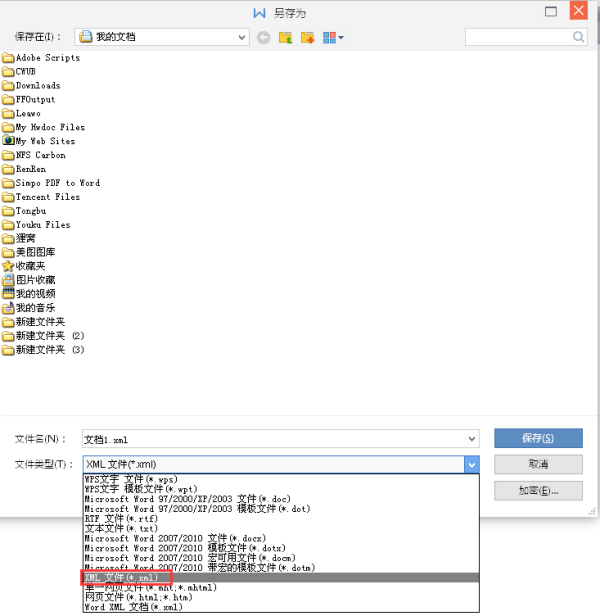
Task: Select the Downloads folder
Action: [31, 85]
